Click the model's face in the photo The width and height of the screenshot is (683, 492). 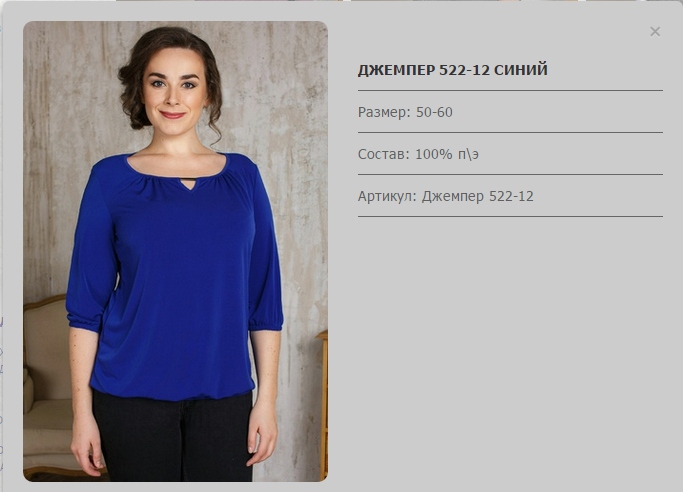point(173,91)
